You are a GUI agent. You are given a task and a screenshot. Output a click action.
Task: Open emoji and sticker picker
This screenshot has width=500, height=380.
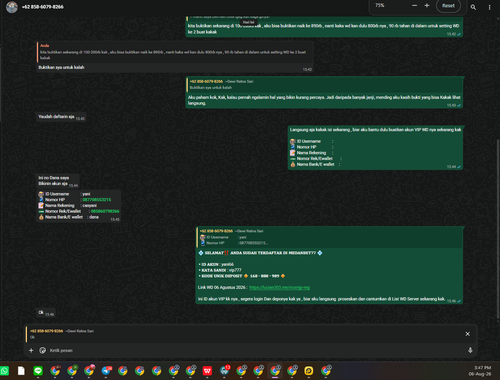(x=43, y=350)
